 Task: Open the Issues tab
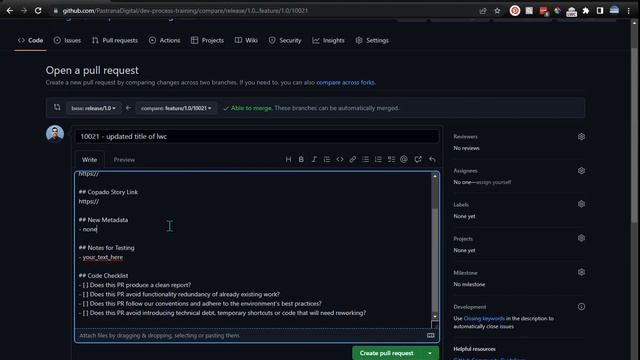click(x=67, y=40)
